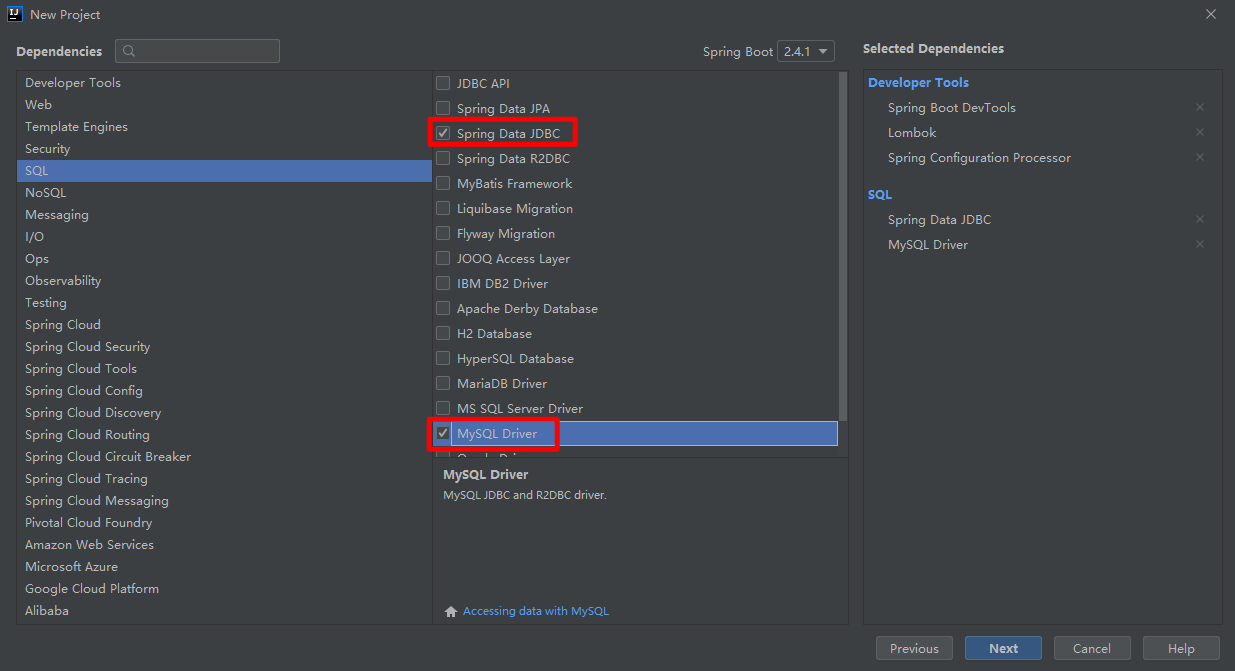The height and width of the screenshot is (671, 1235).
Task: Enable HyperSQL Database checkbox
Action: (x=443, y=358)
